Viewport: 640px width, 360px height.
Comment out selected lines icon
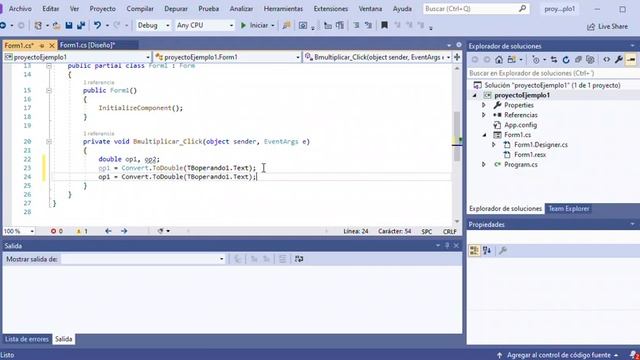[356, 25]
